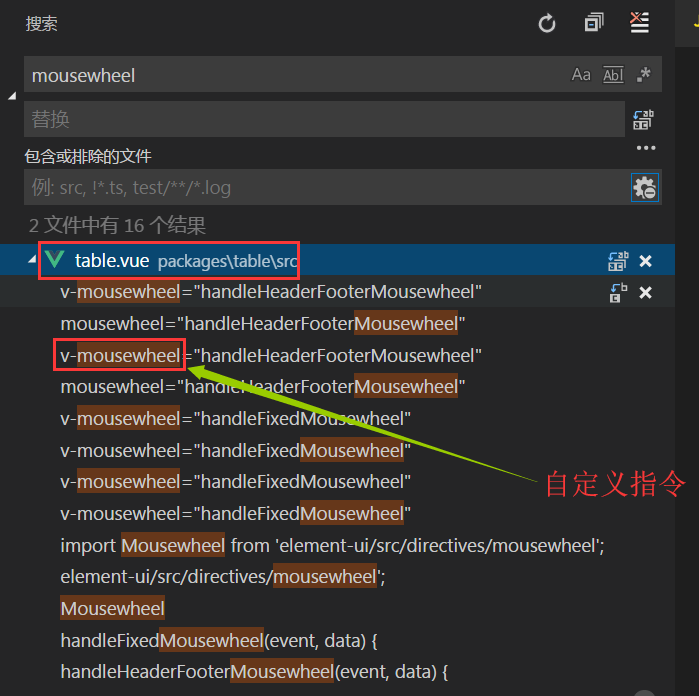Open first v-mousewheel="handleFixedMousewheel" result
The image size is (699, 696).
tap(236, 419)
